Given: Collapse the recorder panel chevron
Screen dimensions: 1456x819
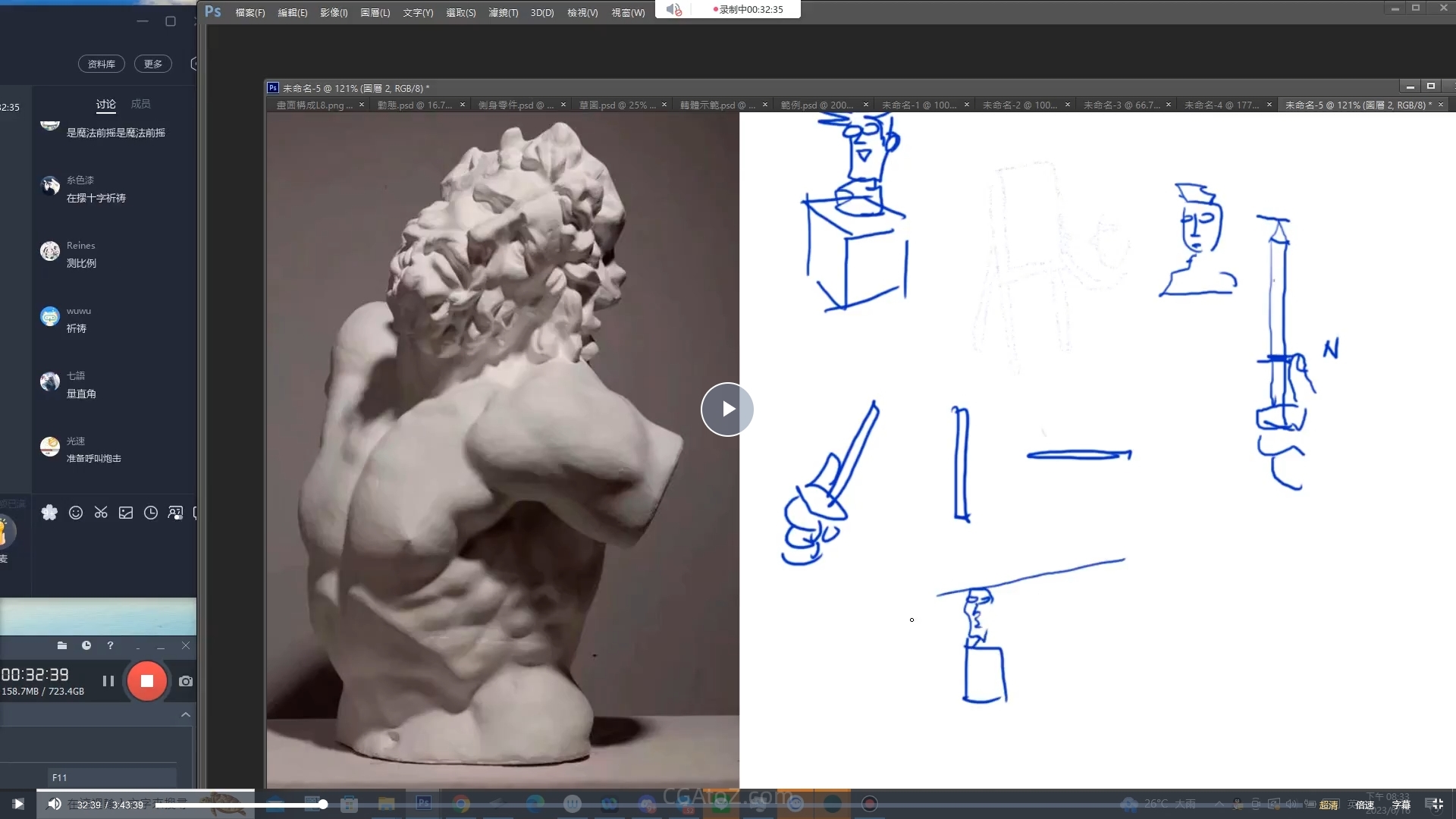Looking at the screenshot, I should (x=186, y=714).
